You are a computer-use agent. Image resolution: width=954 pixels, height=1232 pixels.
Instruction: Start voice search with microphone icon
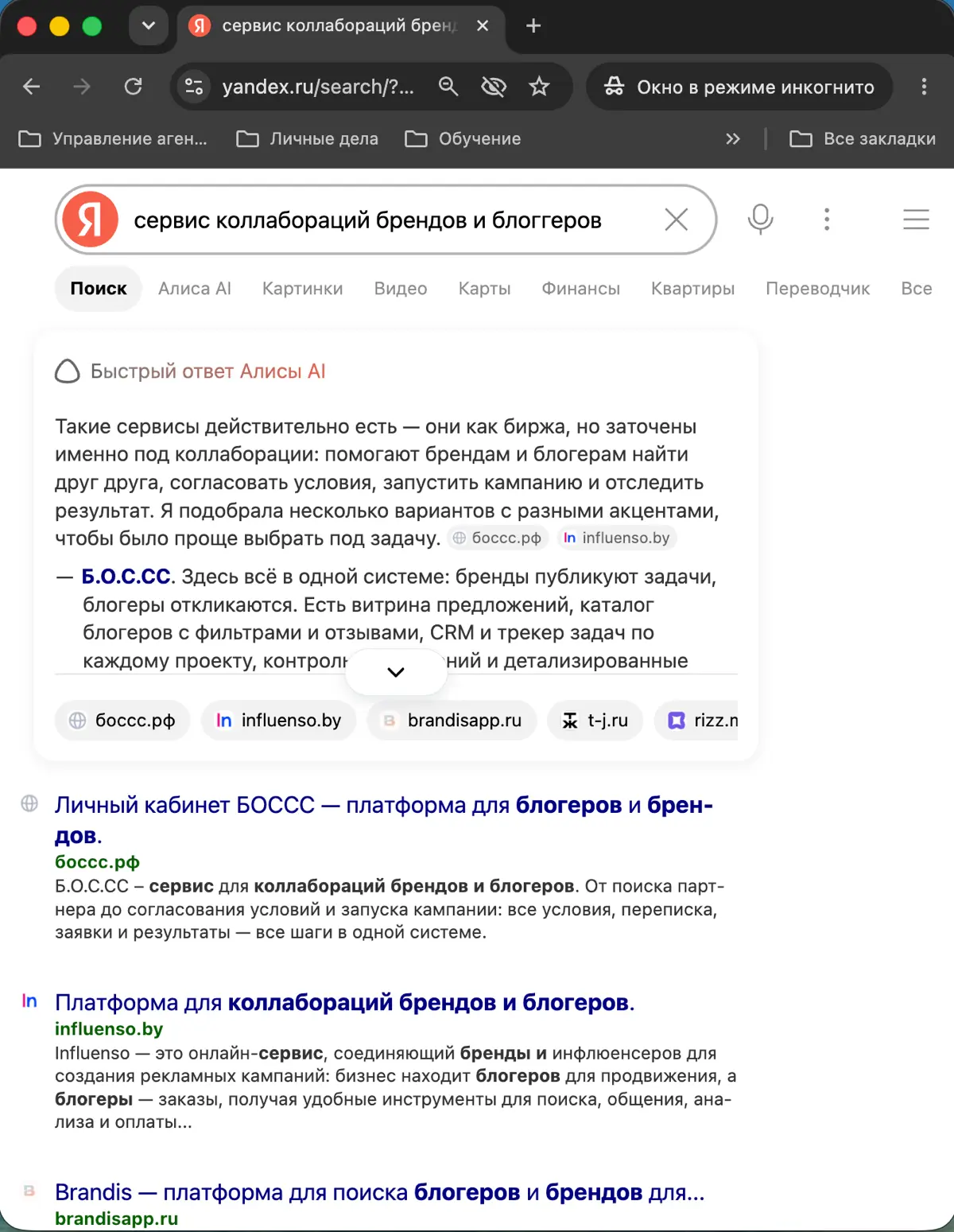click(760, 220)
